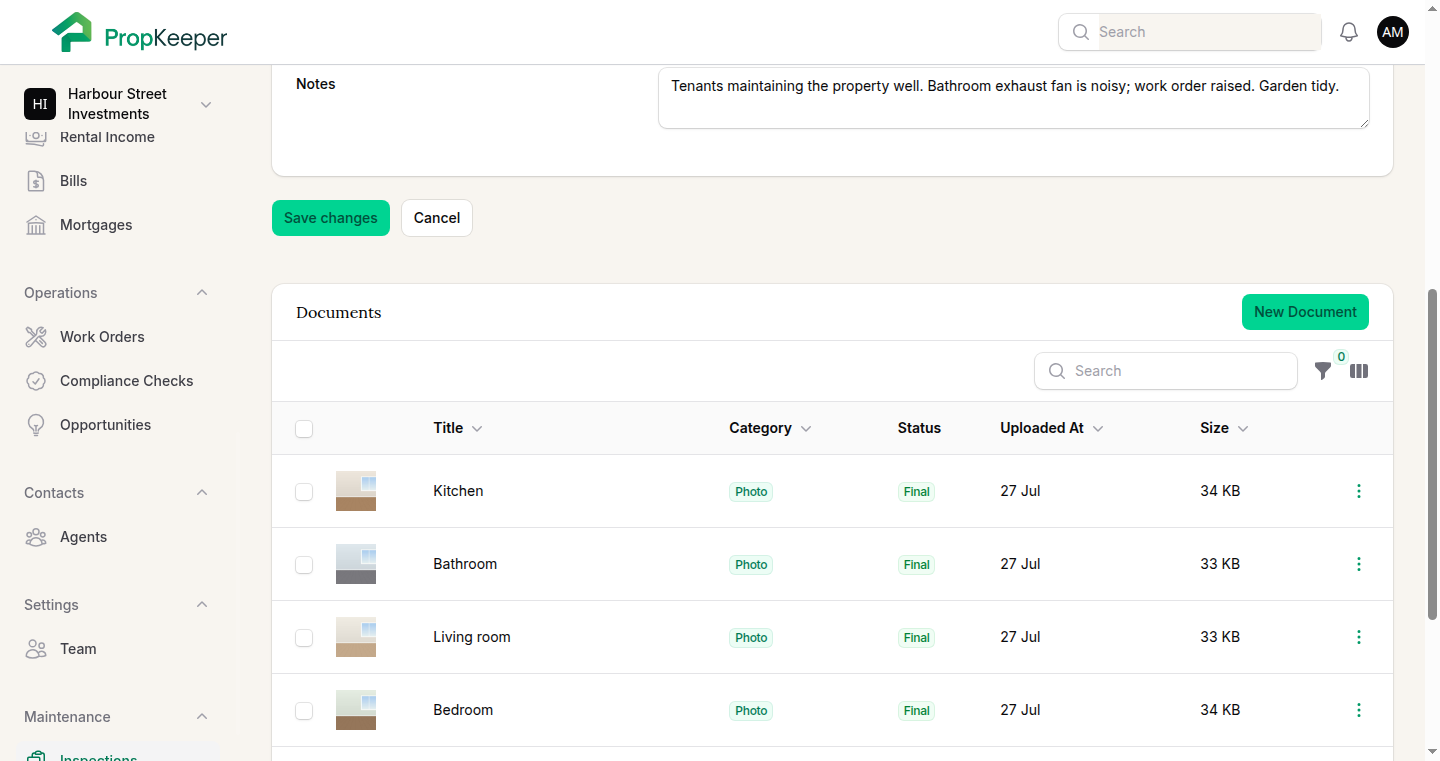Tick the Bathroom document checkbox
The height and width of the screenshot is (761, 1440).
tap(304, 565)
